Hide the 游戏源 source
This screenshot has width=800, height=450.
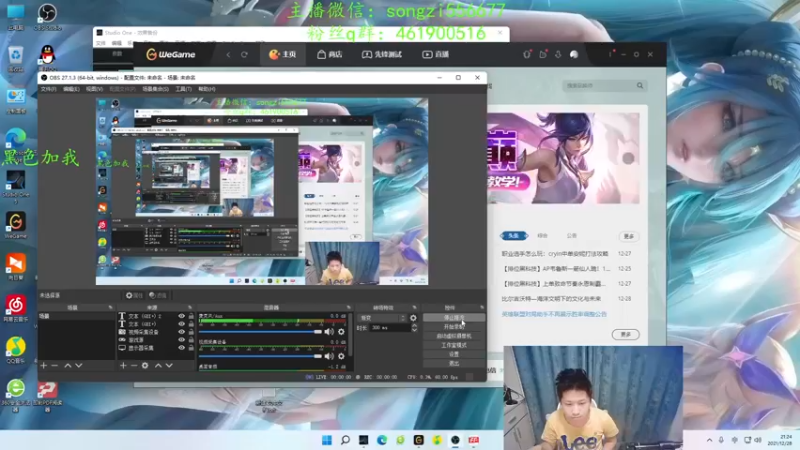tap(181, 340)
